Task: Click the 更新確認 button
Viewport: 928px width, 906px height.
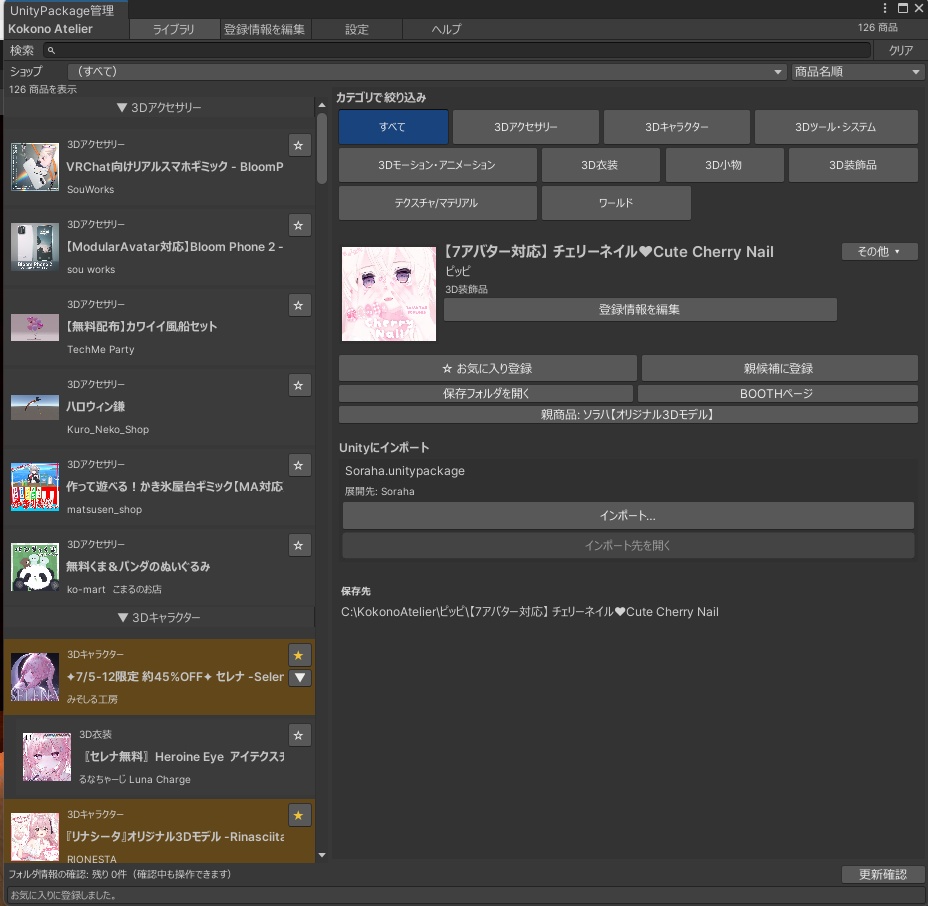Action: 882,874
